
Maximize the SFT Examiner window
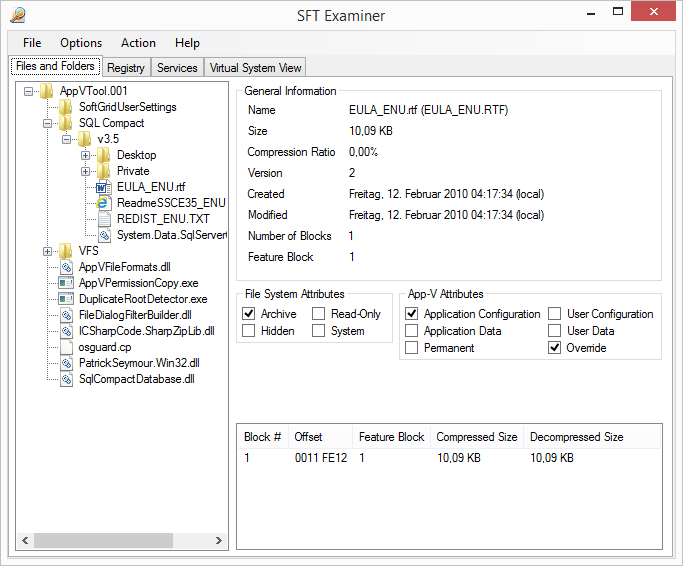tap(618, 12)
